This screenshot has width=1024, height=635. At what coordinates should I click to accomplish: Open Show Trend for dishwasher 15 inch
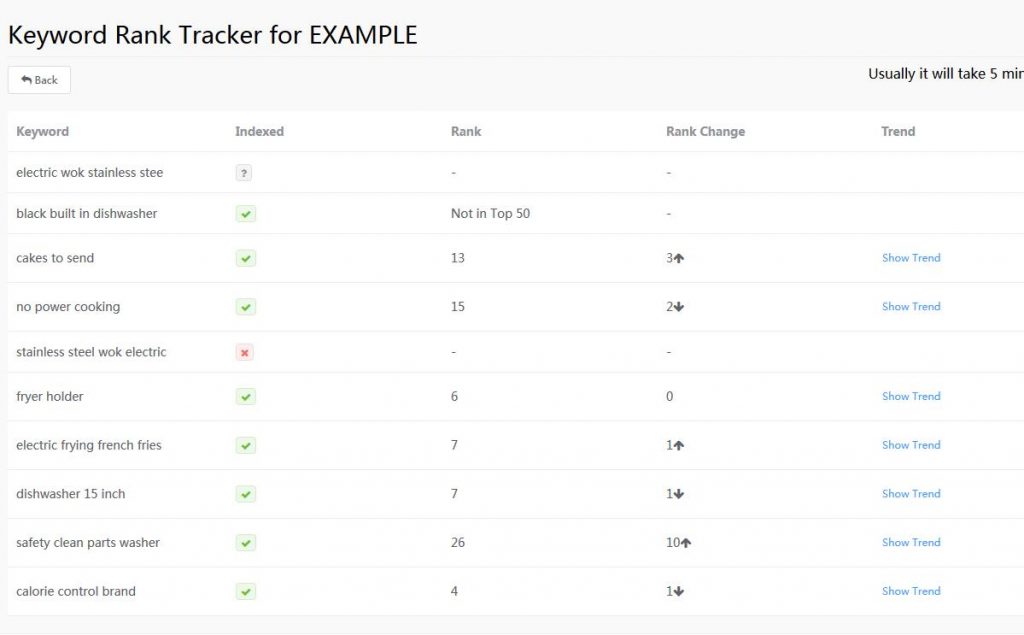[x=911, y=494]
